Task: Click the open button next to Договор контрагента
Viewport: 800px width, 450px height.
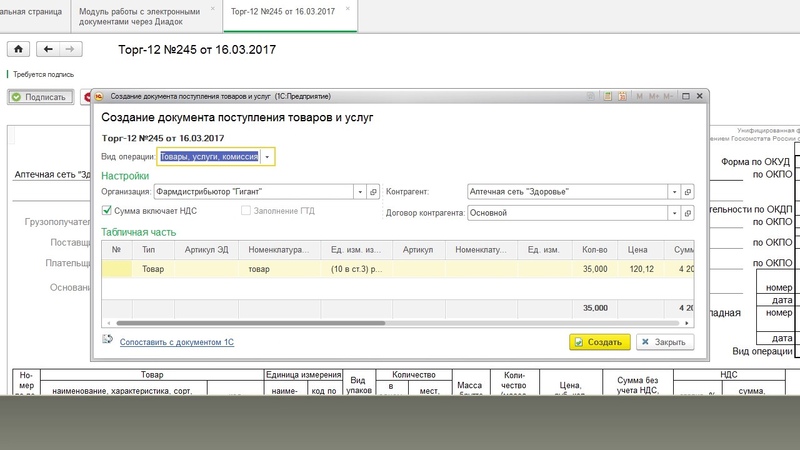Action: (x=688, y=212)
